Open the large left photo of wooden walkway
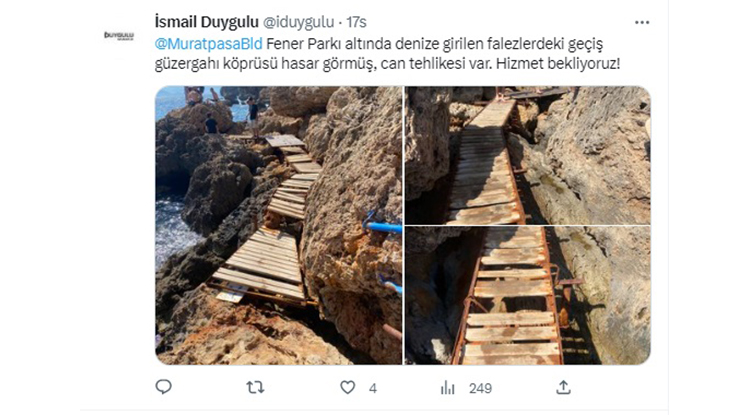 coord(278,225)
